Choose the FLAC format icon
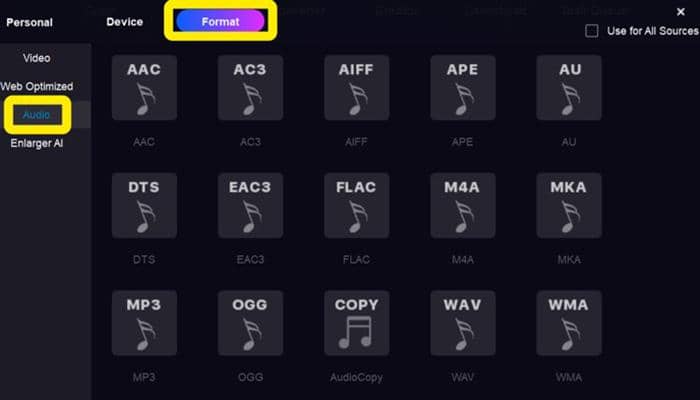700x400 pixels. (x=357, y=206)
